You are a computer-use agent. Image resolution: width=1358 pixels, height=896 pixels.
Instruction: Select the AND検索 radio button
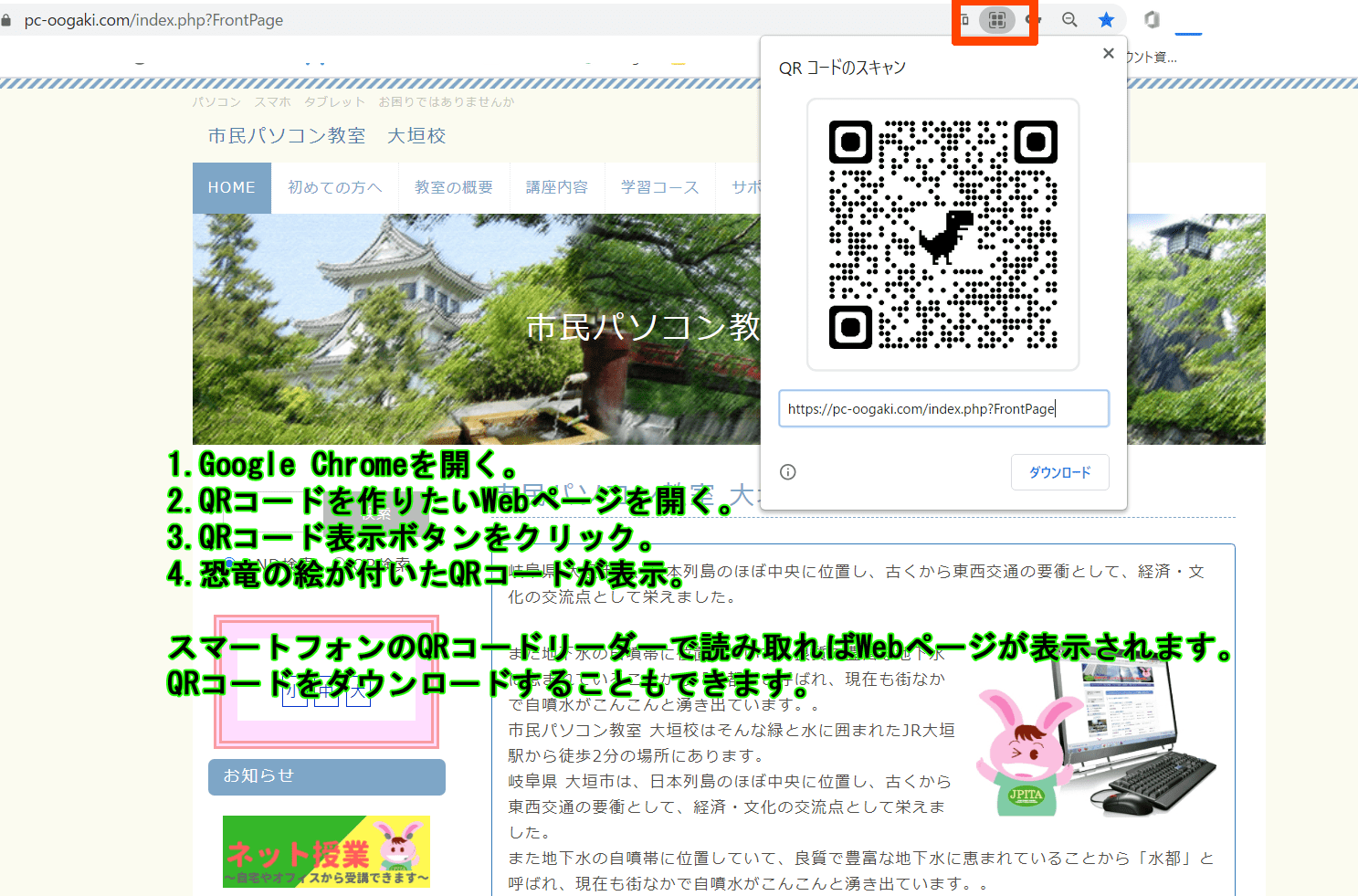click(229, 564)
